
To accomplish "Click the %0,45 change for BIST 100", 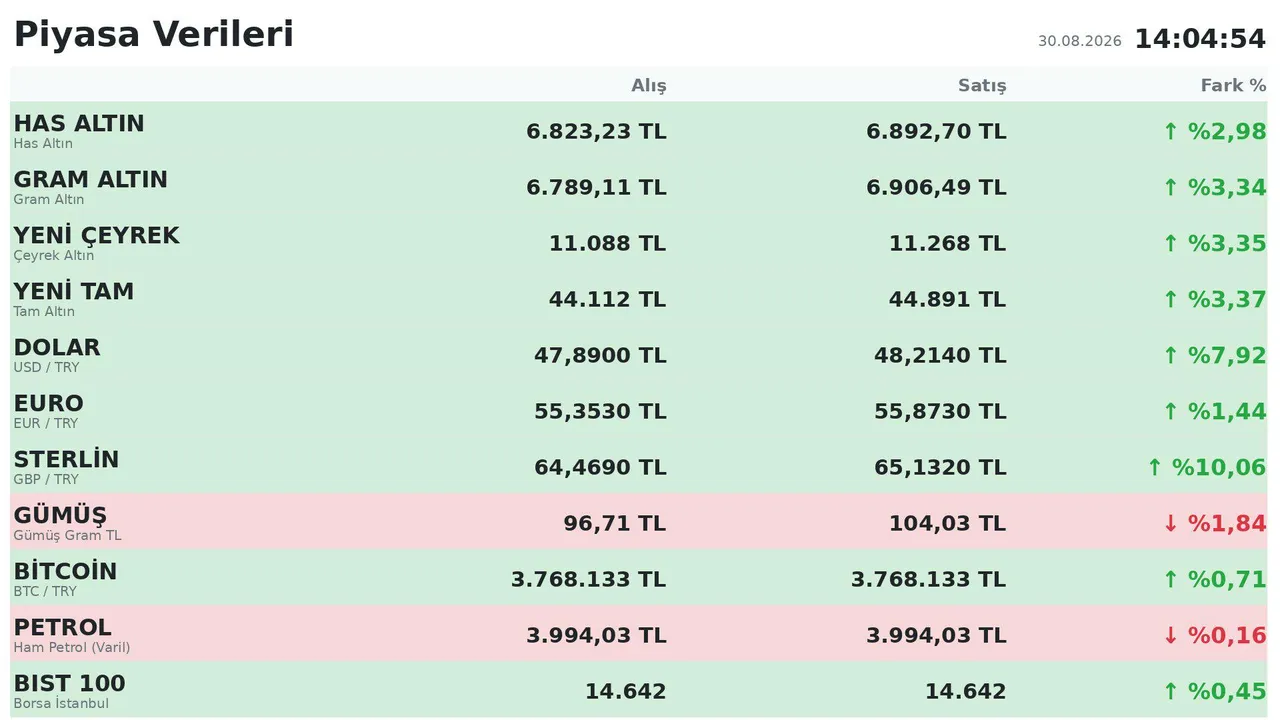I will pos(1214,691).
